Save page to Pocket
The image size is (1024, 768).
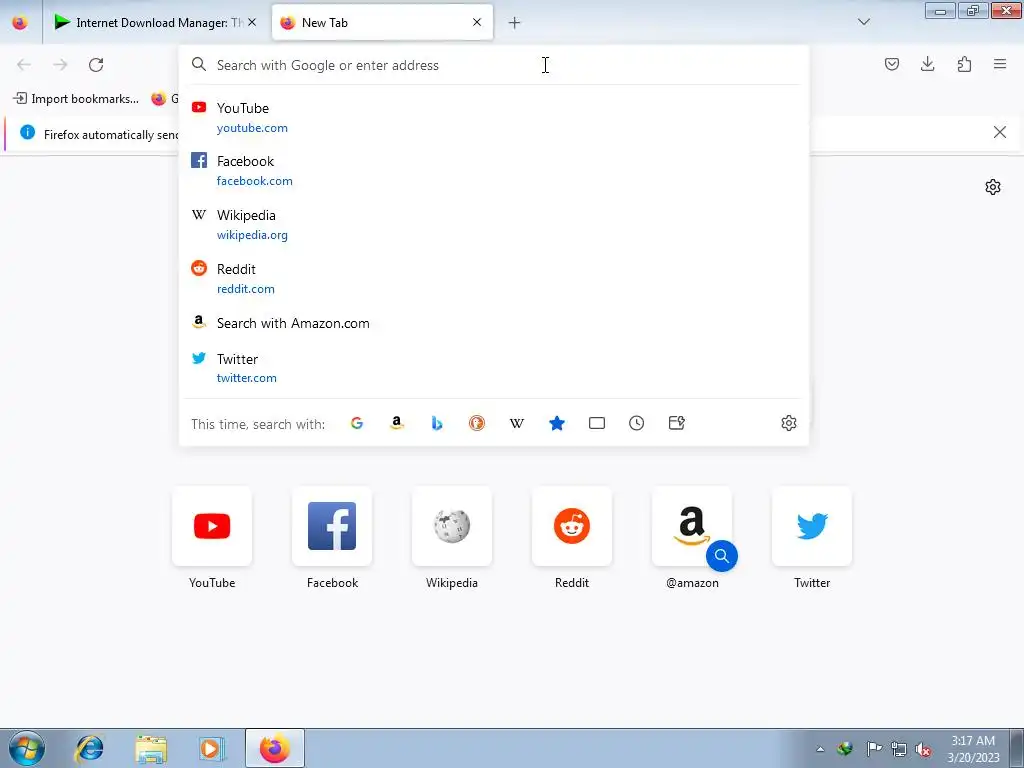[891, 64]
